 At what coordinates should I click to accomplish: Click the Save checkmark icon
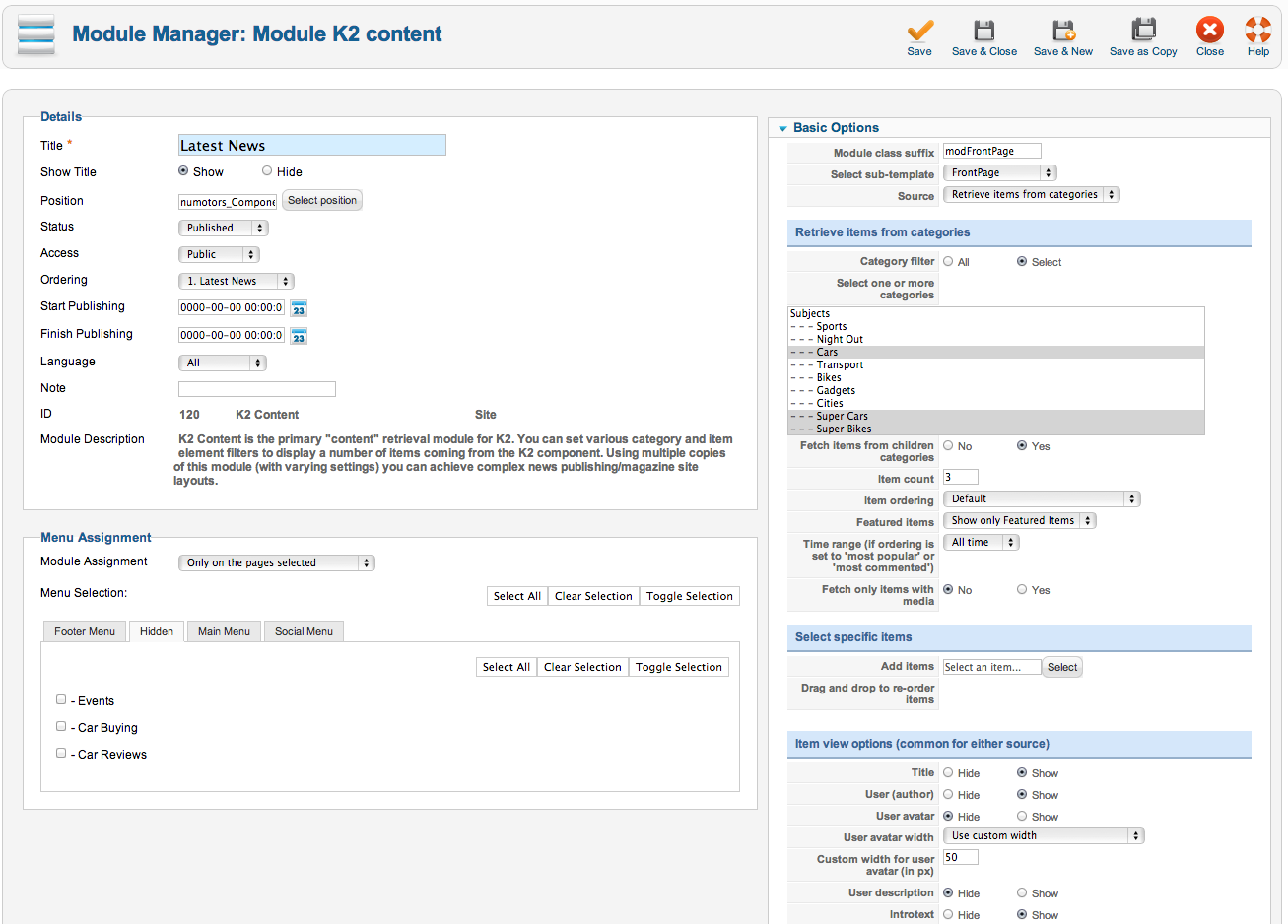point(919,30)
